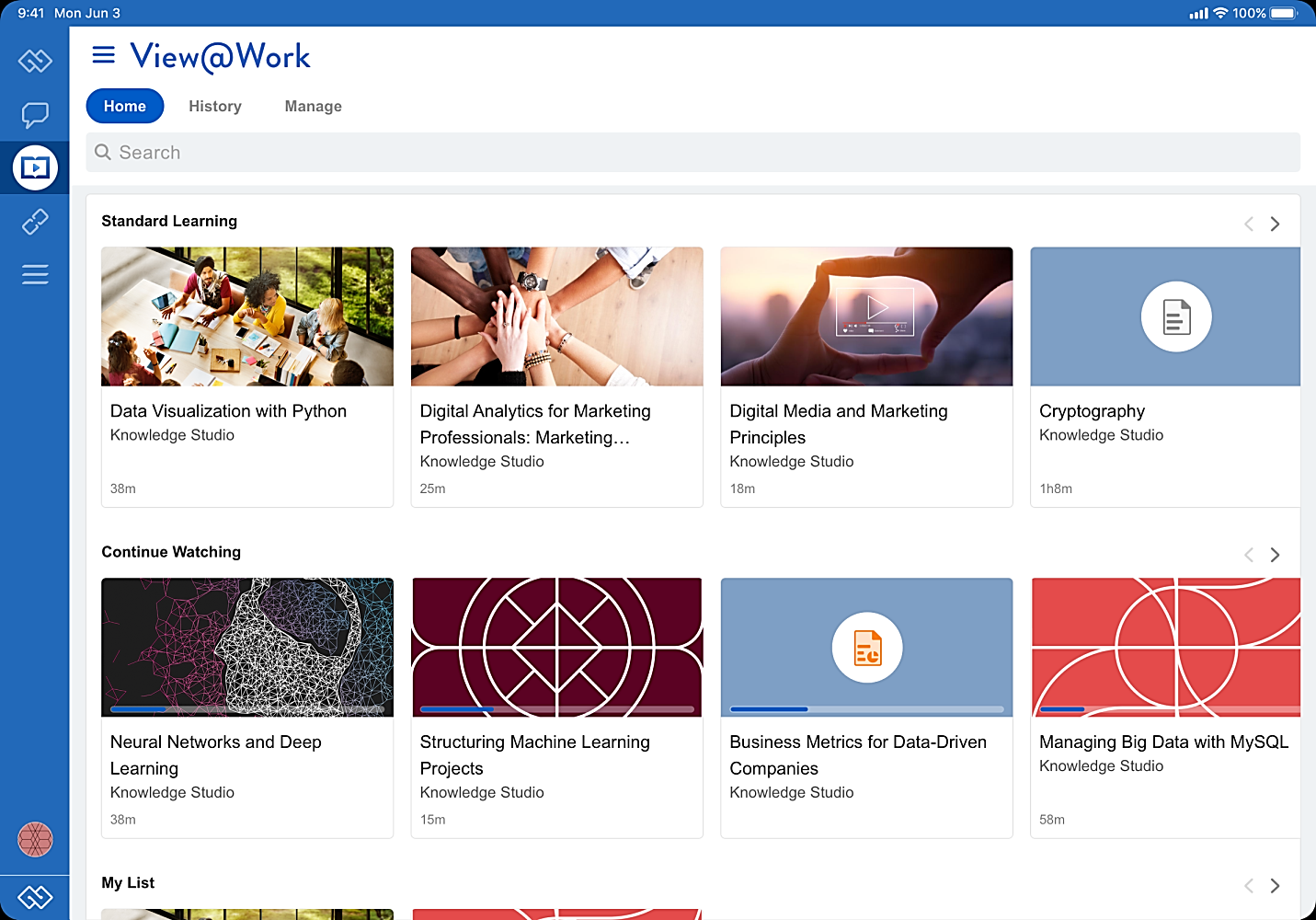The width and height of the screenshot is (1316, 920).
Task: Switch to the History tab
Action: (215, 106)
